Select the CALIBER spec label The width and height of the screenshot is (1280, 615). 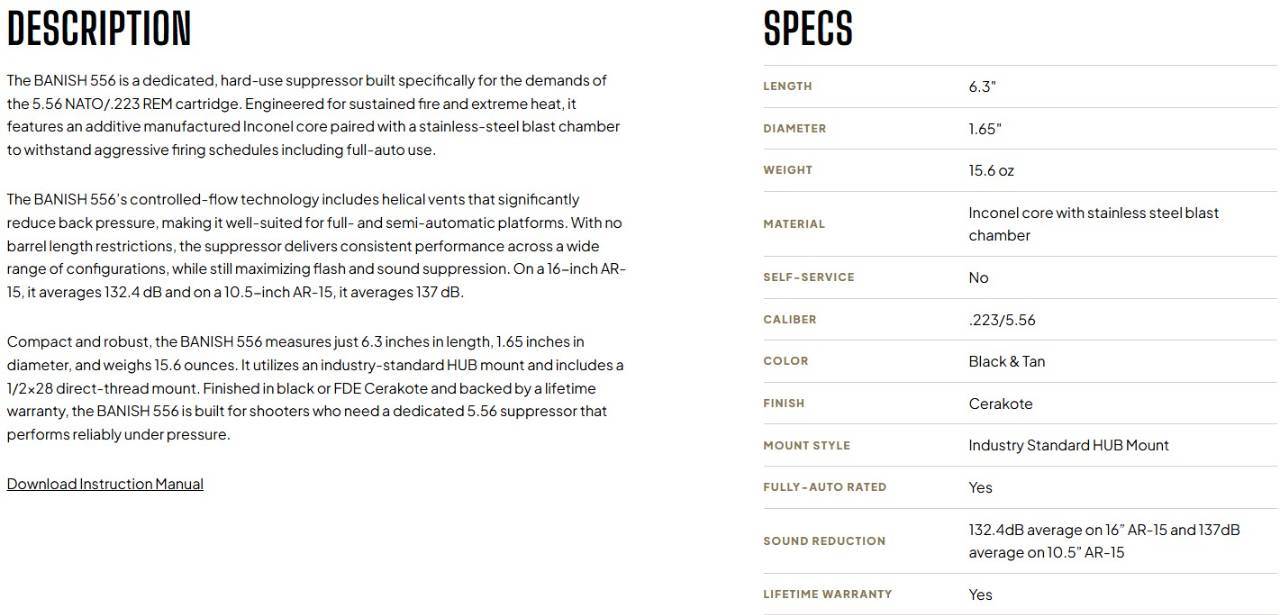pyautogui.click(x=789, y=320)
